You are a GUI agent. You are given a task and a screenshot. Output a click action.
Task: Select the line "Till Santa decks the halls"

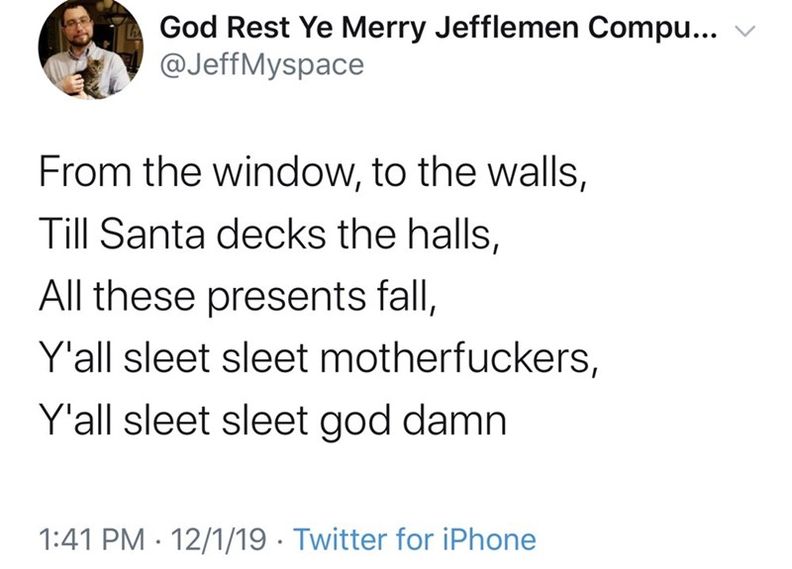pos(269,234)
